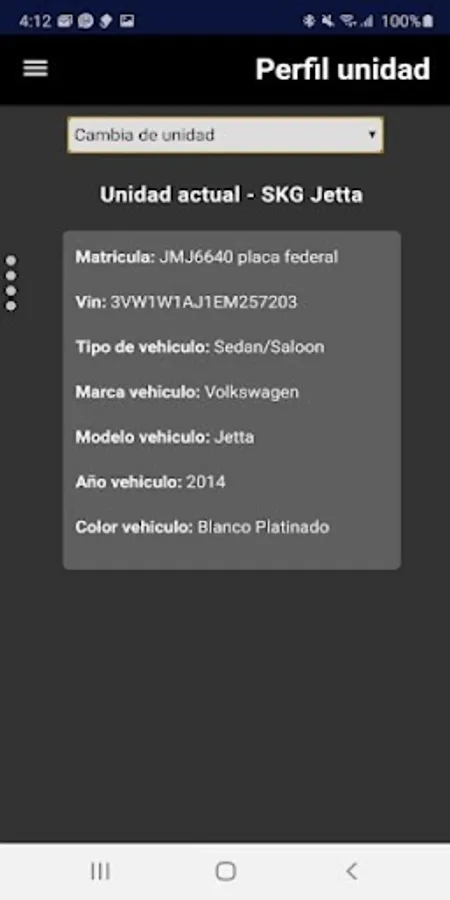450x900 pixels.
Task: Tap the Bluetooth status icon
Action: point(309,22)
